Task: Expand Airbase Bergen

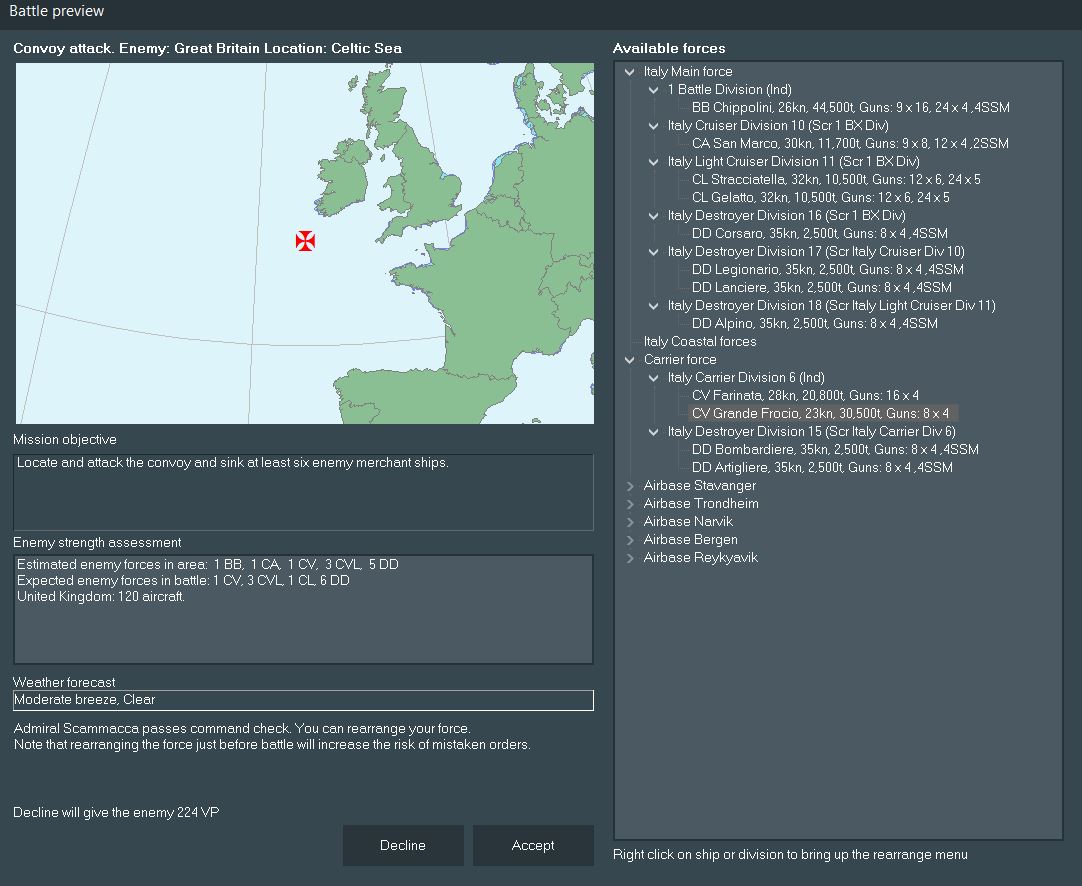Action: (x=629, y=540)
